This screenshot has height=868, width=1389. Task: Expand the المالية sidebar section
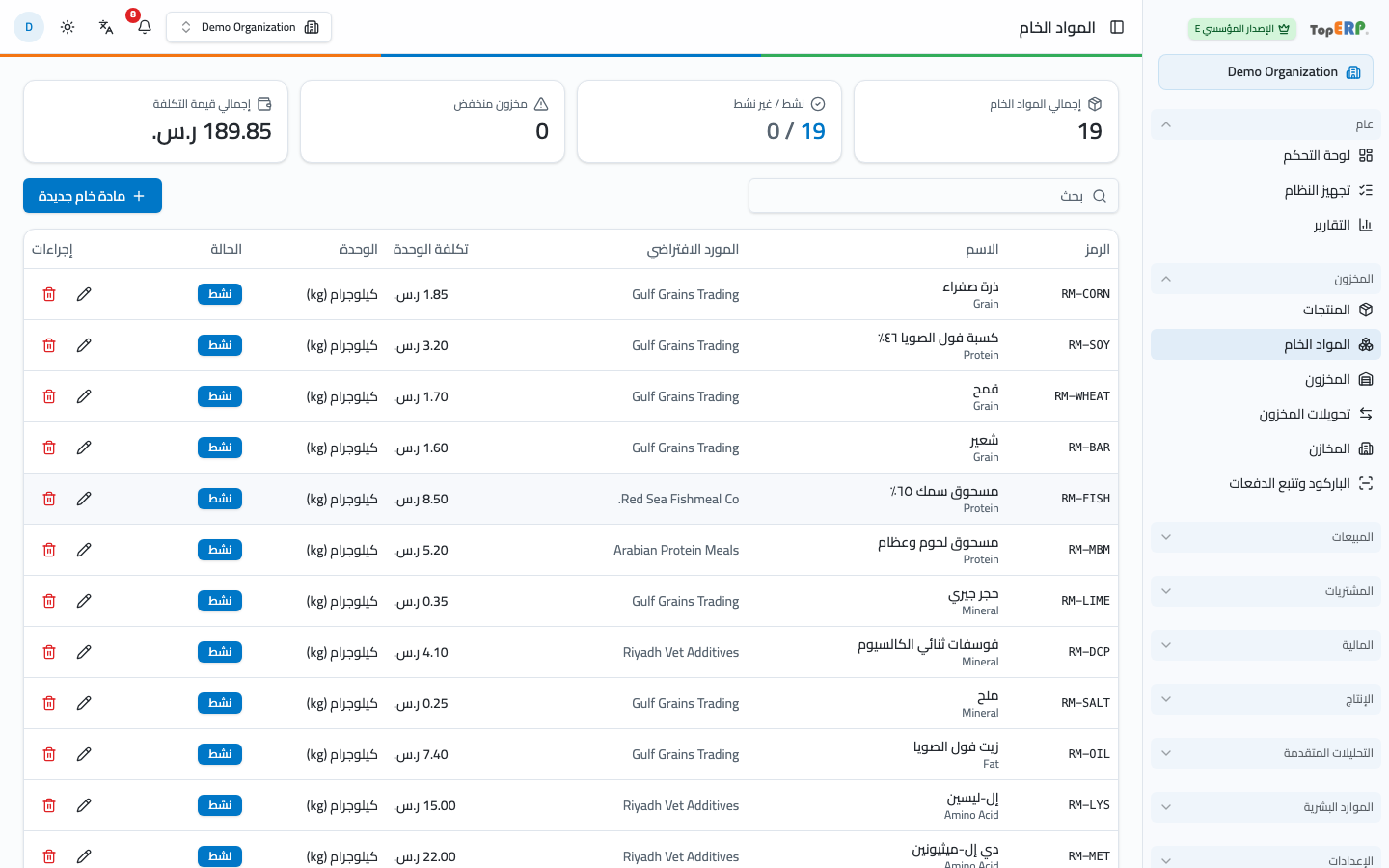click(1266, 645)
